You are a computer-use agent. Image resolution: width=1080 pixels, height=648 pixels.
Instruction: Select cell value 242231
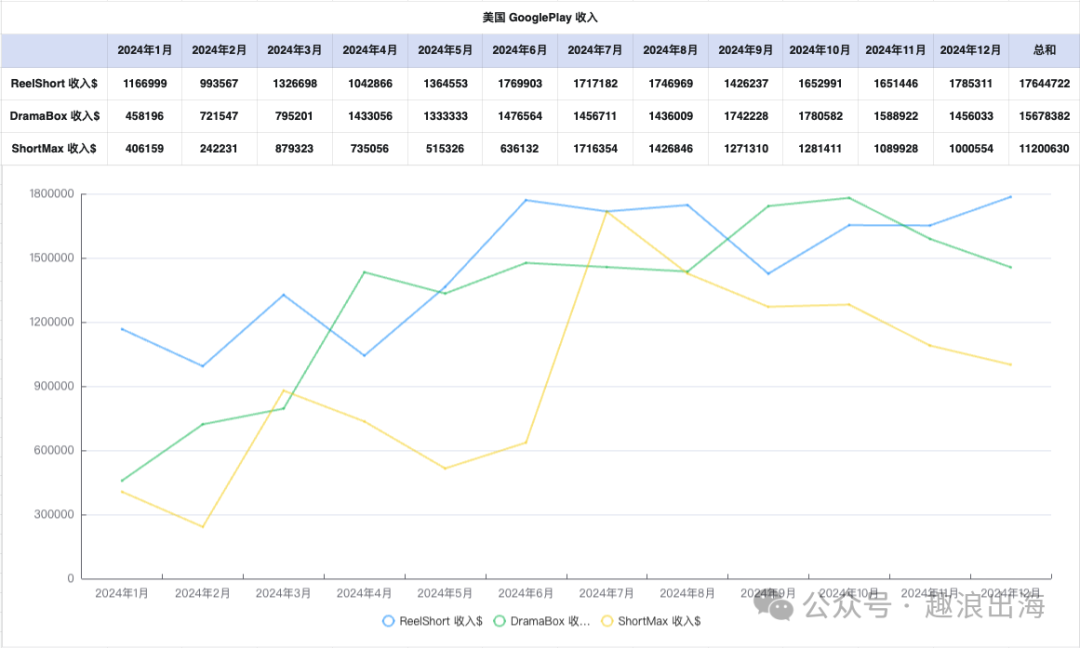219,148
